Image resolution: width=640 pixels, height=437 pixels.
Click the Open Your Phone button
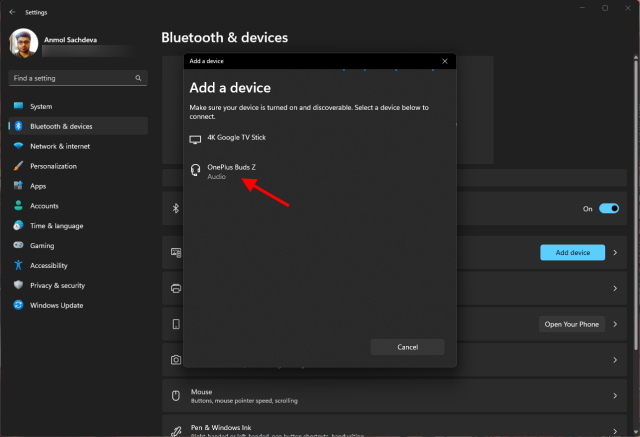[572, 324]
